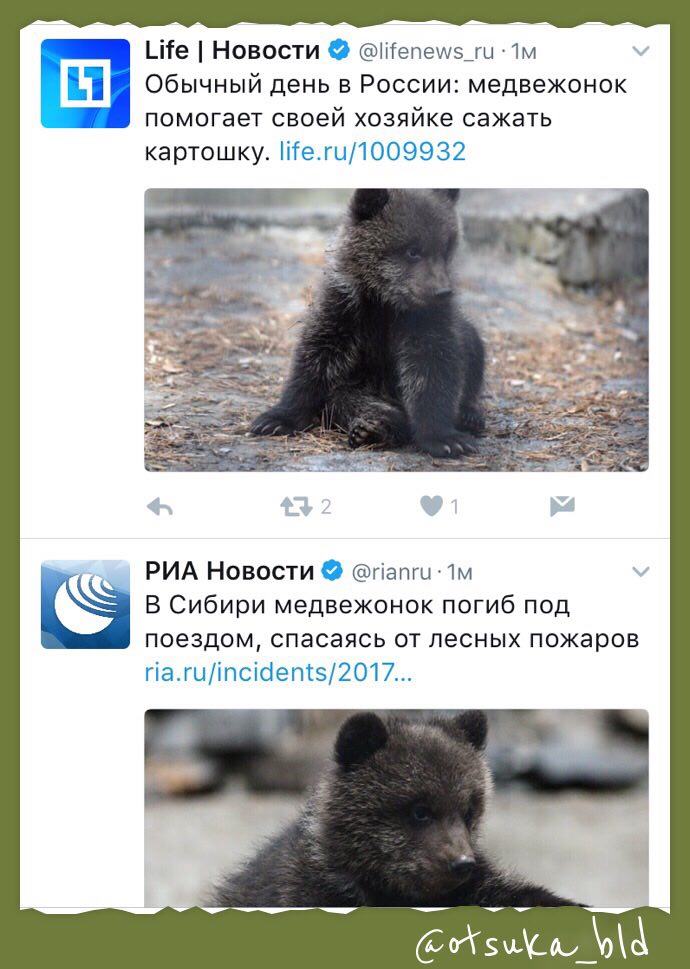Open the РИА Новости account name
690x969 pixels.
pos(230,571)
